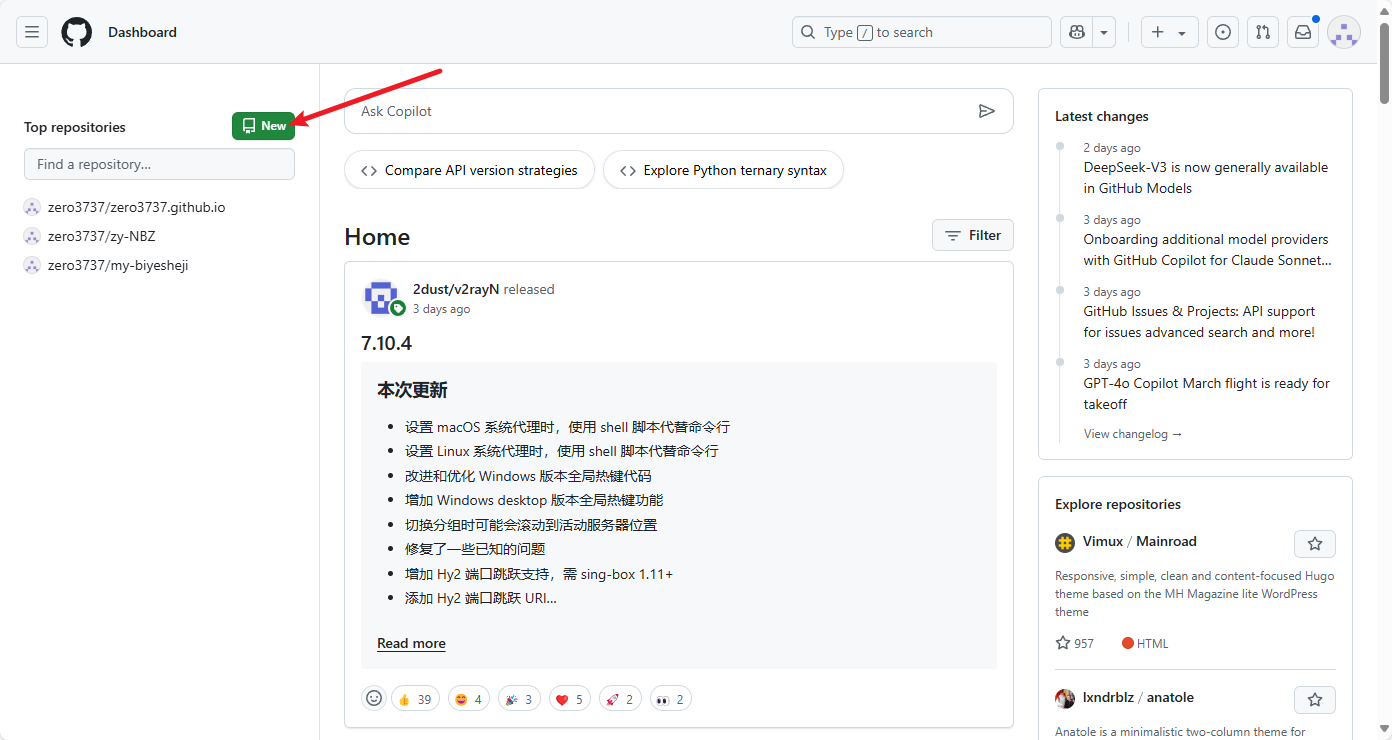1392x740 pixels.
Task: Open GPT-4o Copilot March flight changelog entry
Action: coord(1206,393)
